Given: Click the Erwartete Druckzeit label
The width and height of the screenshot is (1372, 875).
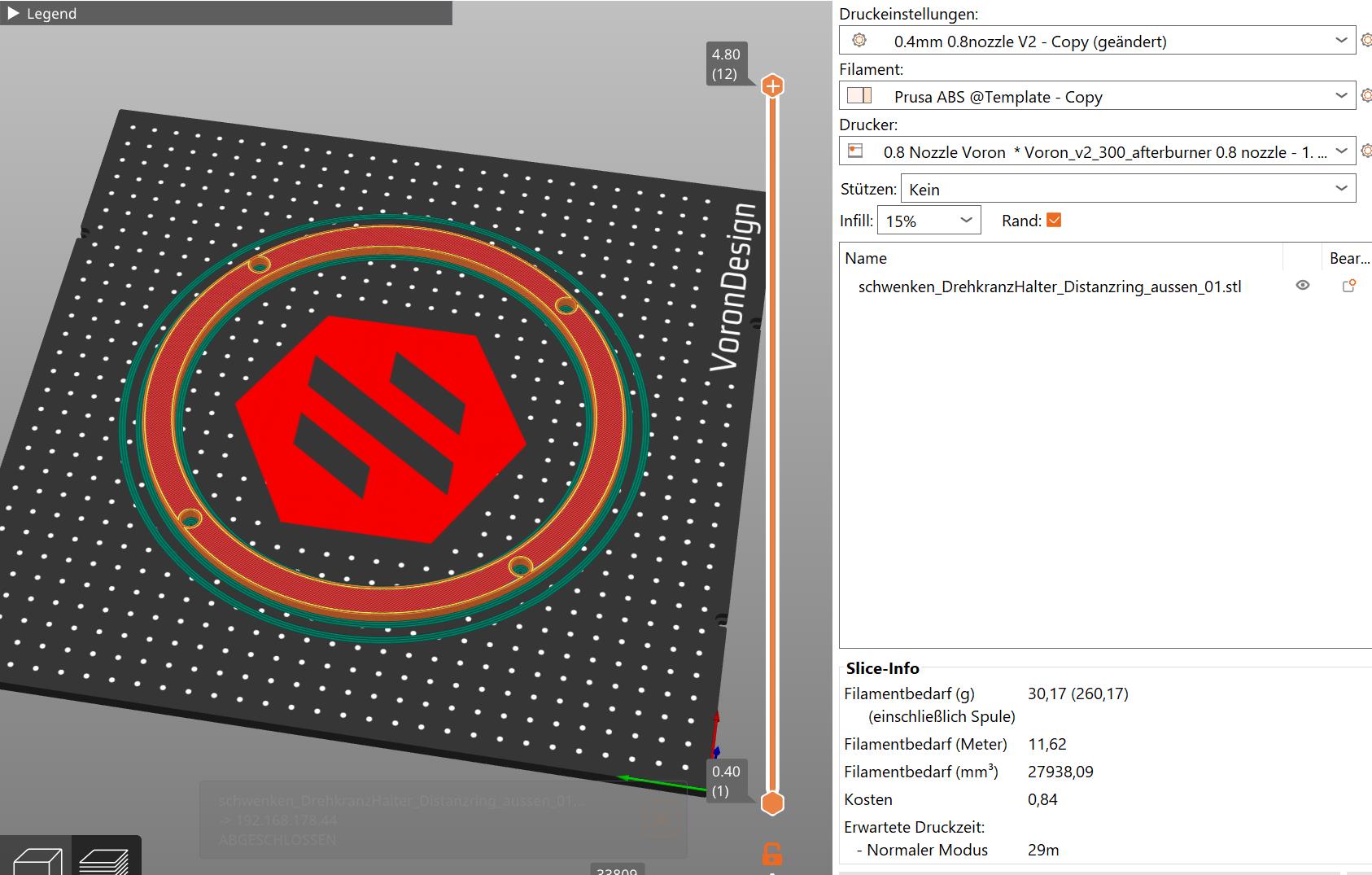Looking at the screenshot, I should point(914,827).
